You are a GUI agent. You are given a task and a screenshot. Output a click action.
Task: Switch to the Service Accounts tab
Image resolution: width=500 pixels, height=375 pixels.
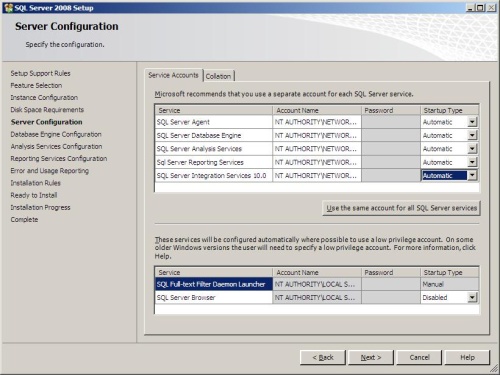click(x=173, y=75)
